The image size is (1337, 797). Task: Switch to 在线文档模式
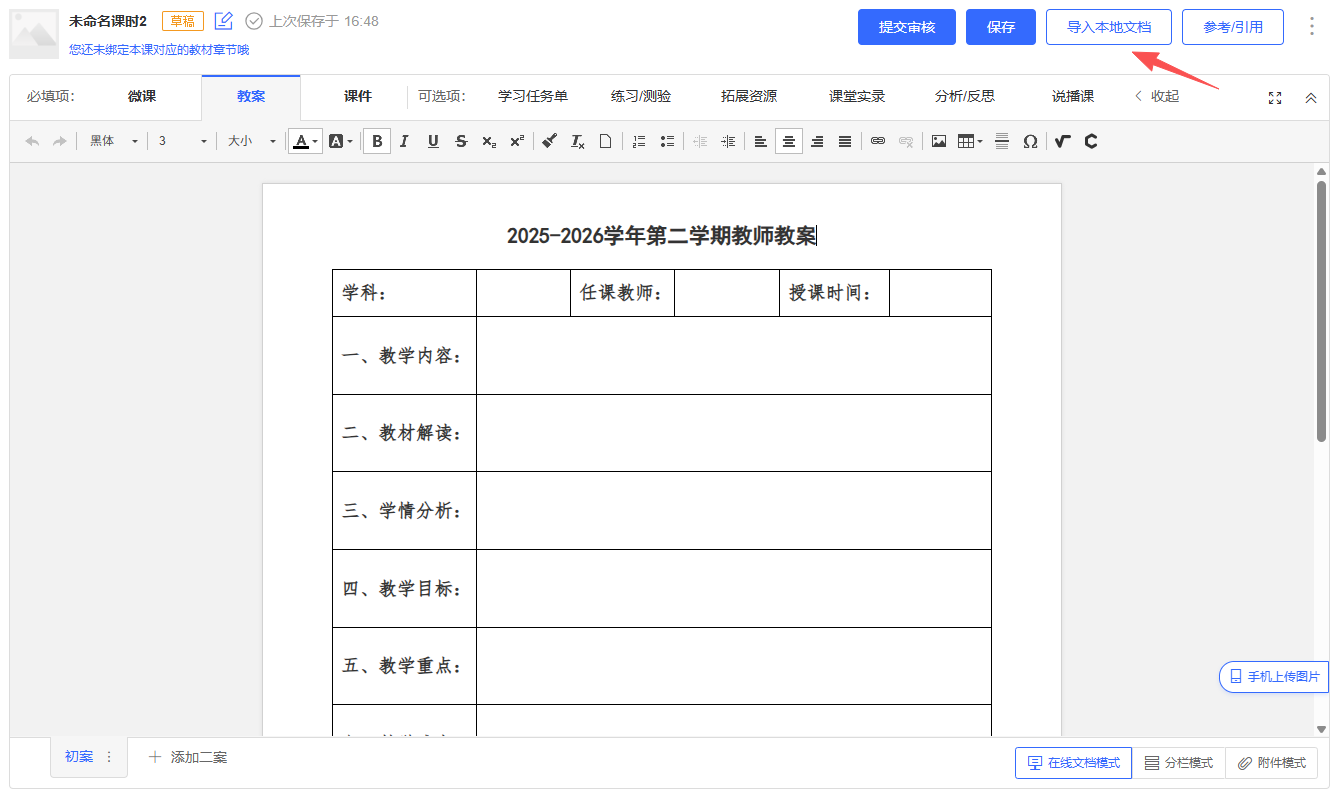[x=1073, y=763]
